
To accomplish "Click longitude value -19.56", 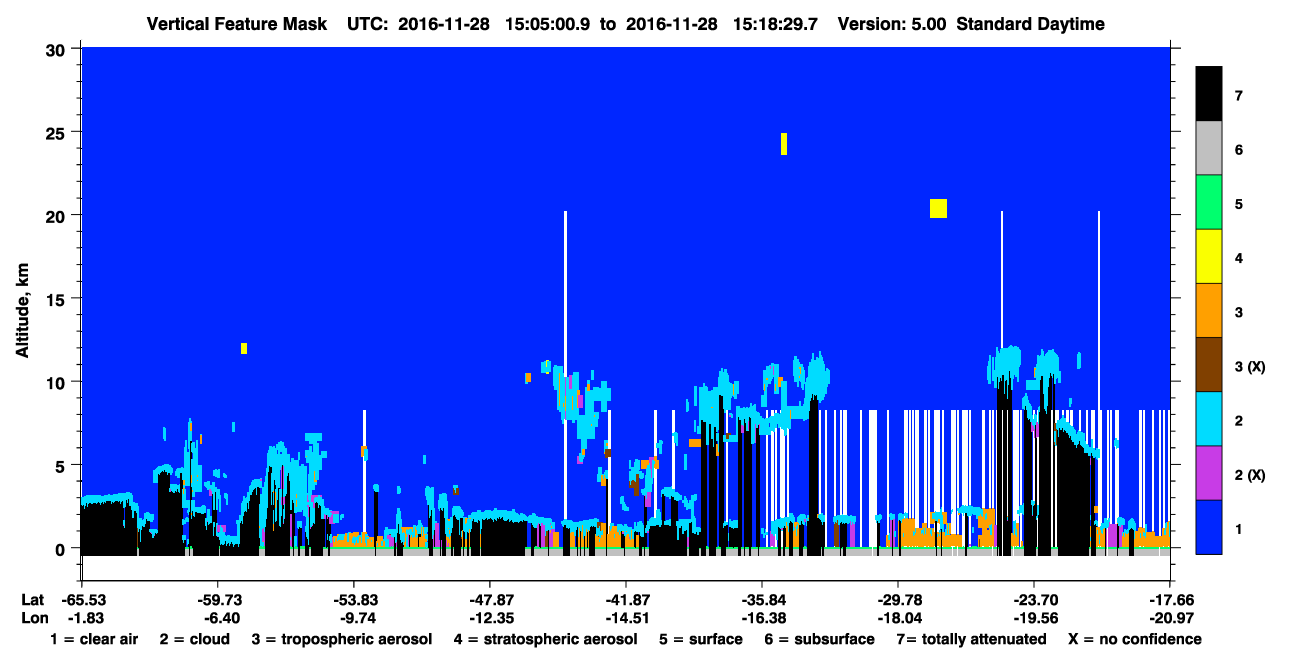I will pos(1034,618).
